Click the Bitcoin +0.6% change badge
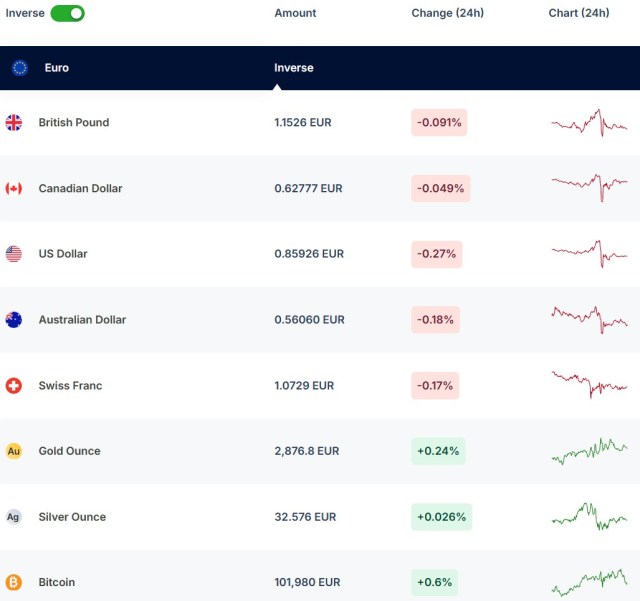640x601 pixels. coord(435,582)
